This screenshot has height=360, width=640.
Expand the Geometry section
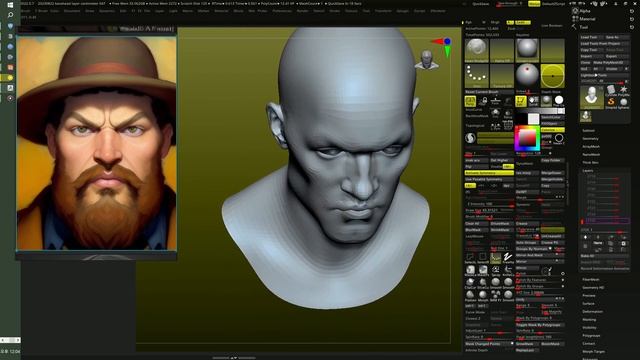(590, 139)
